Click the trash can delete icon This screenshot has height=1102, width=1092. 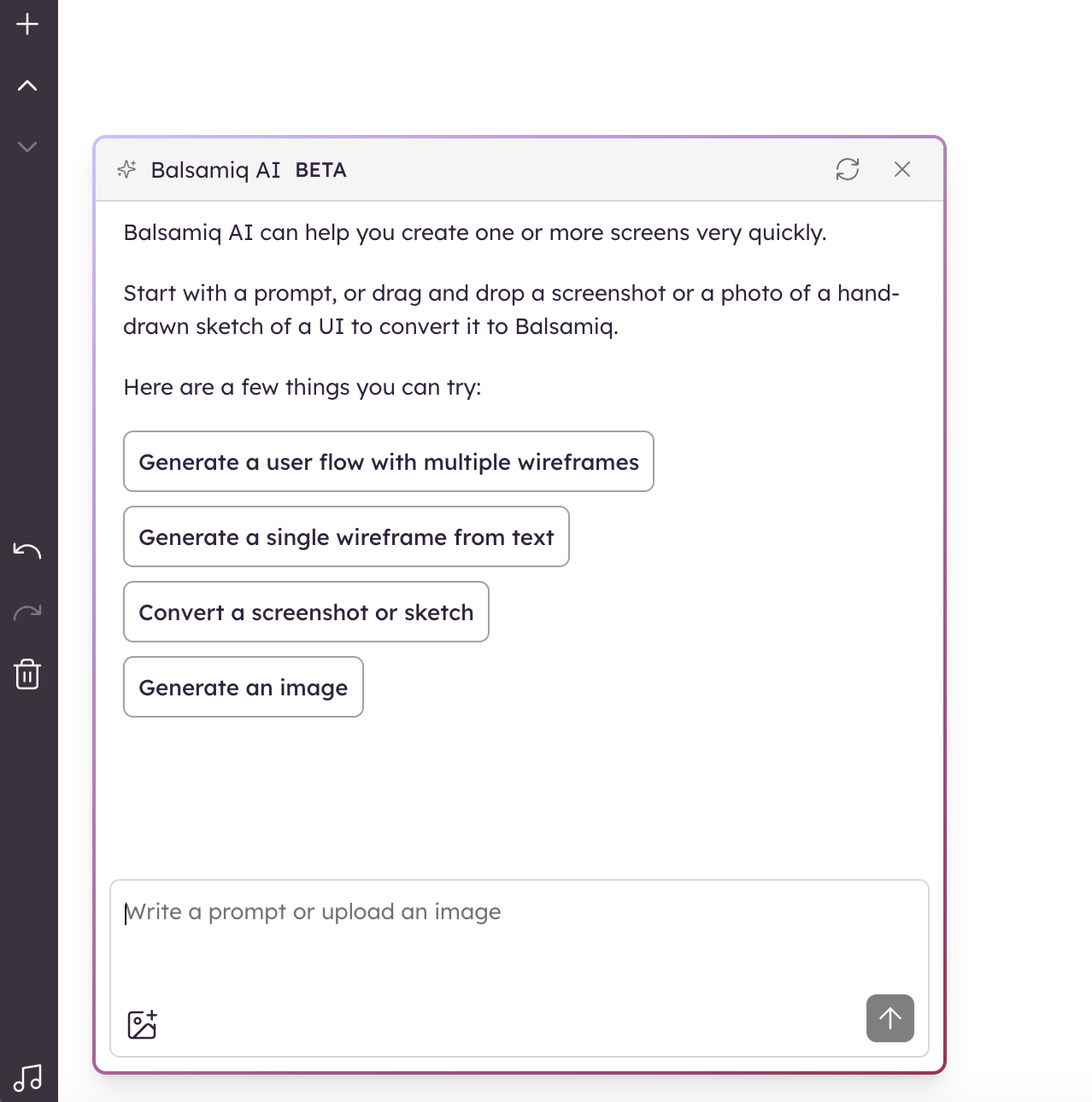click(27, 674)
